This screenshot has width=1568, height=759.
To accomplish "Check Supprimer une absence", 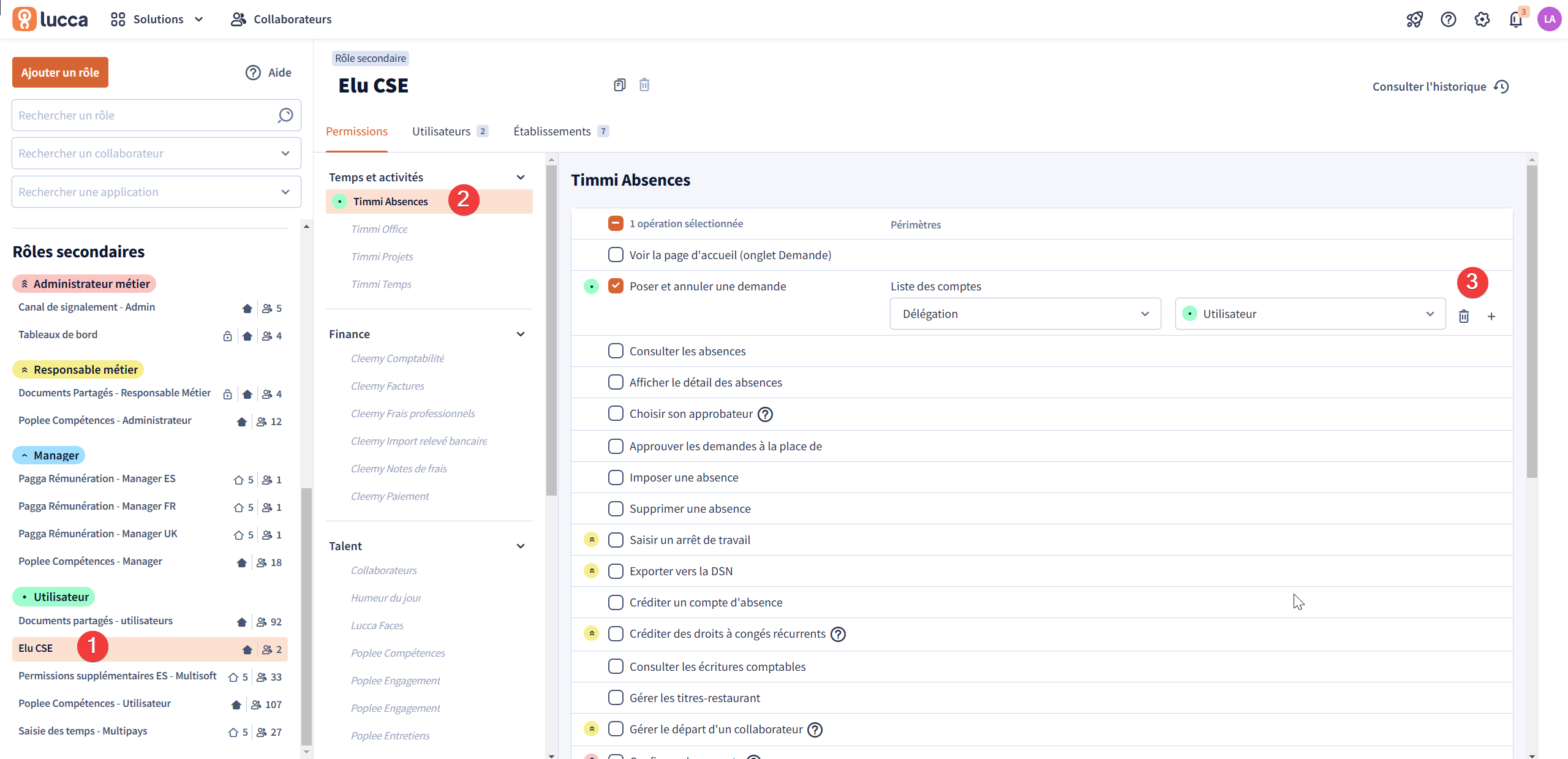I will click(616, 508).
